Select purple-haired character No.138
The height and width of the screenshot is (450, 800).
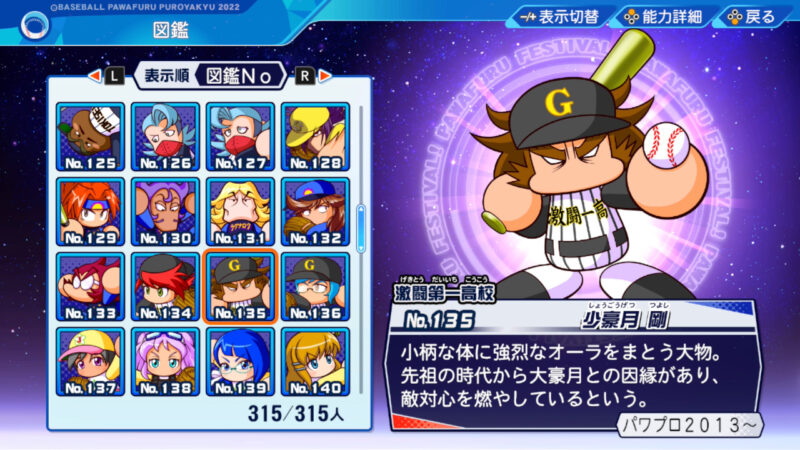click(x=165, y=362)
